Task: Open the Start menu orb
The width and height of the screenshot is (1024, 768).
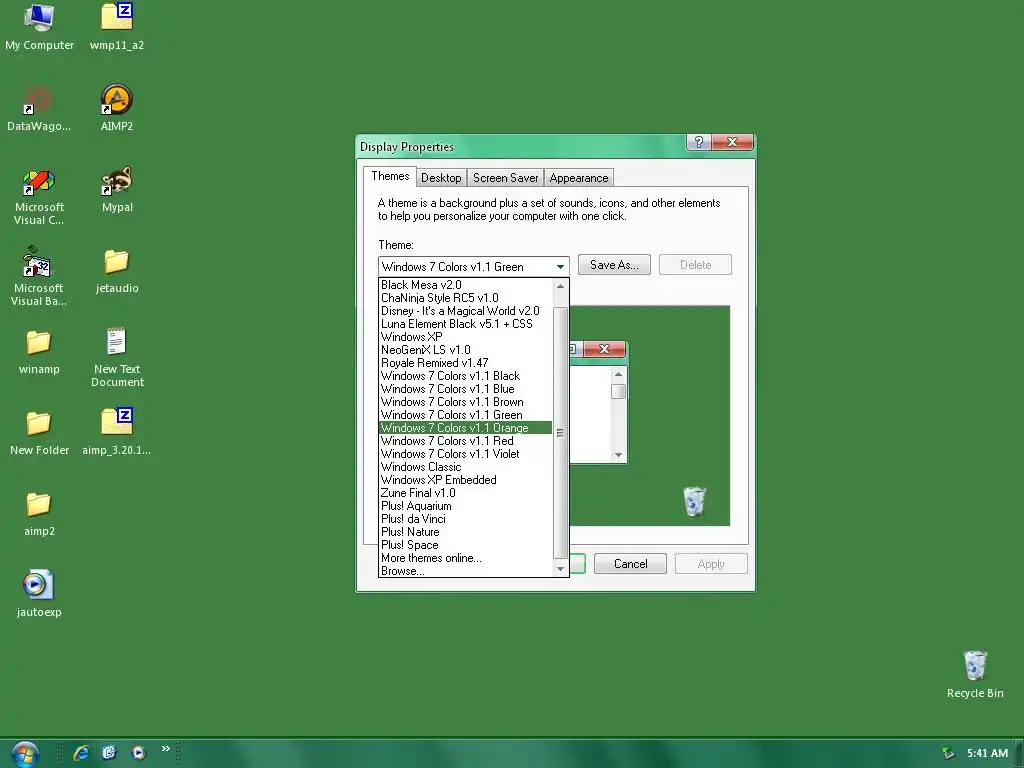Action: pos(25,754)
